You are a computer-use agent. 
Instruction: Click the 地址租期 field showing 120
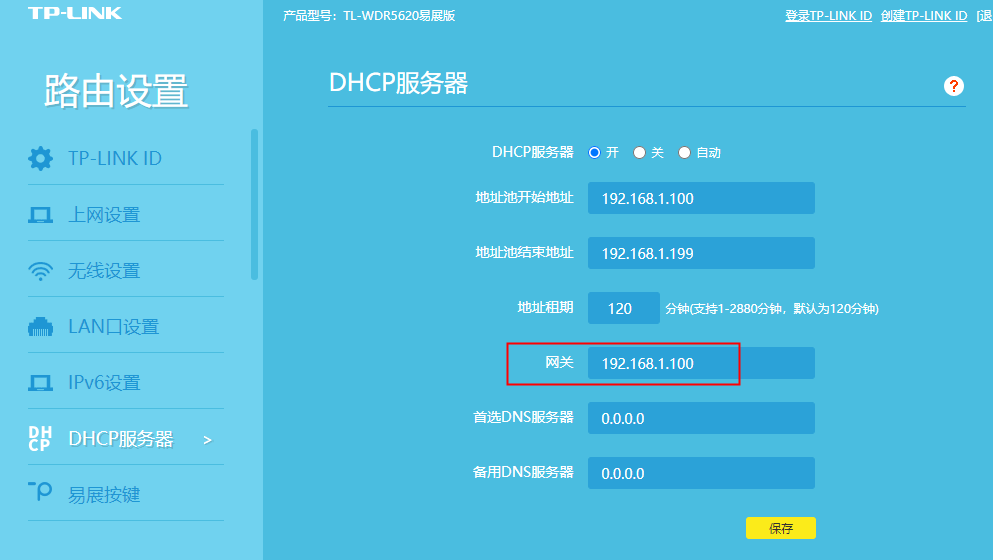click(624, 309)
